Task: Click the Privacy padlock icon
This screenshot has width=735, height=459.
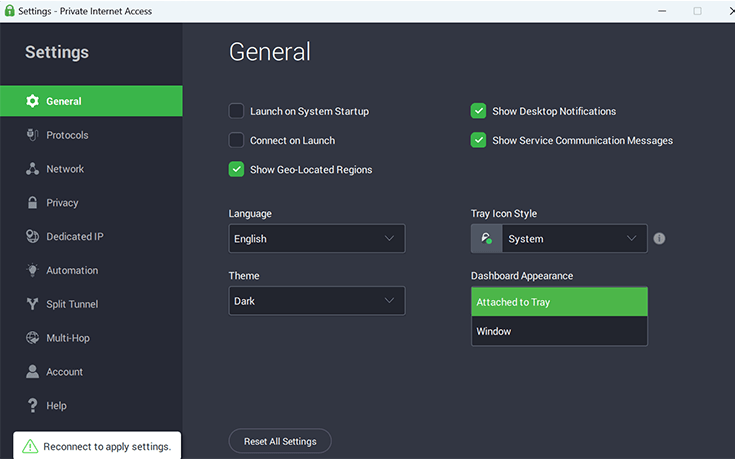Action: [x=32, y=203]
